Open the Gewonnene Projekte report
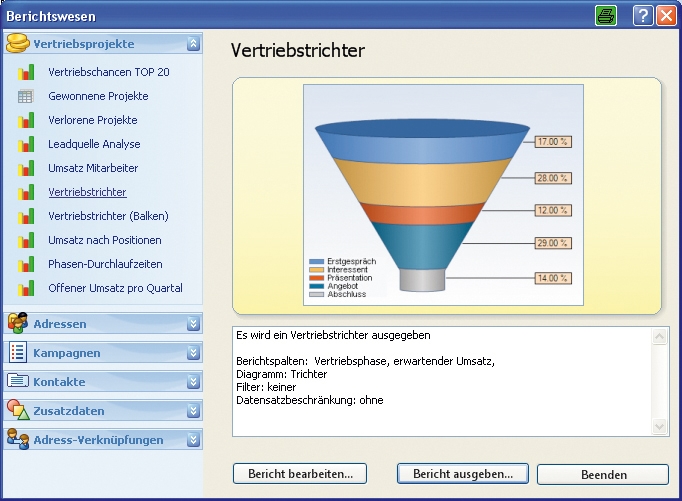Screen dimensions: 682x501 98,96
